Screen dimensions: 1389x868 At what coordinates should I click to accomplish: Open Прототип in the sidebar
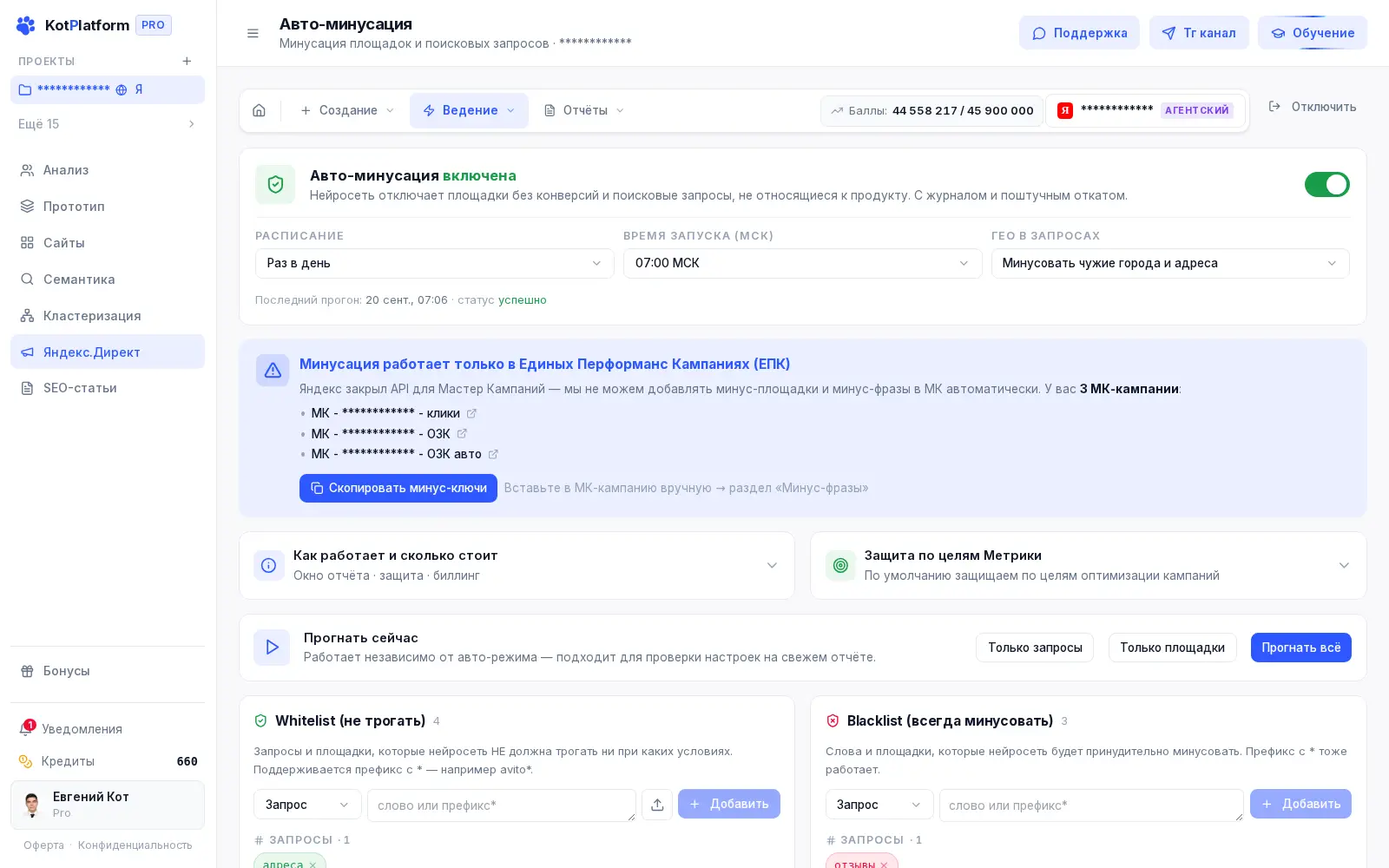click(x=108, y=207)
